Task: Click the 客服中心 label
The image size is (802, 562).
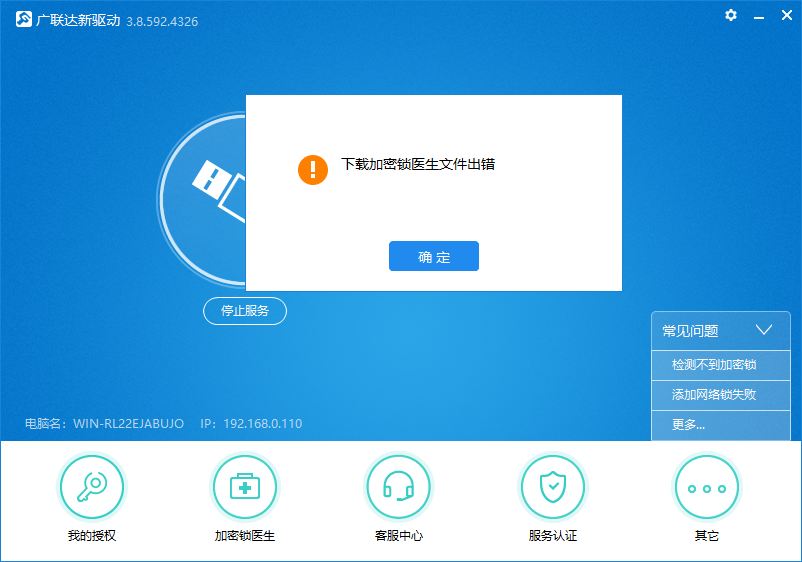Action: (399, 535)
